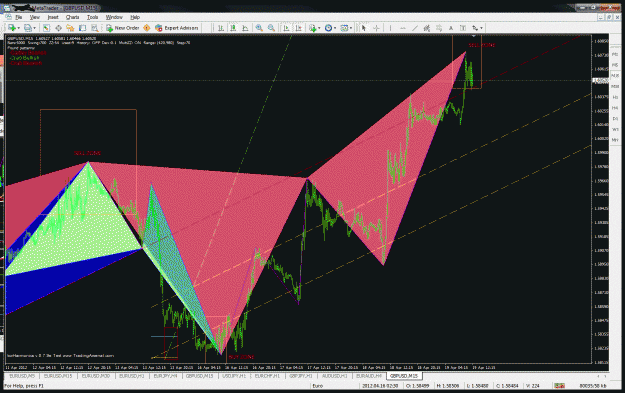Click the New Order button
The width and height of the screenshot is (625, 393).
[x=122, y=28]
